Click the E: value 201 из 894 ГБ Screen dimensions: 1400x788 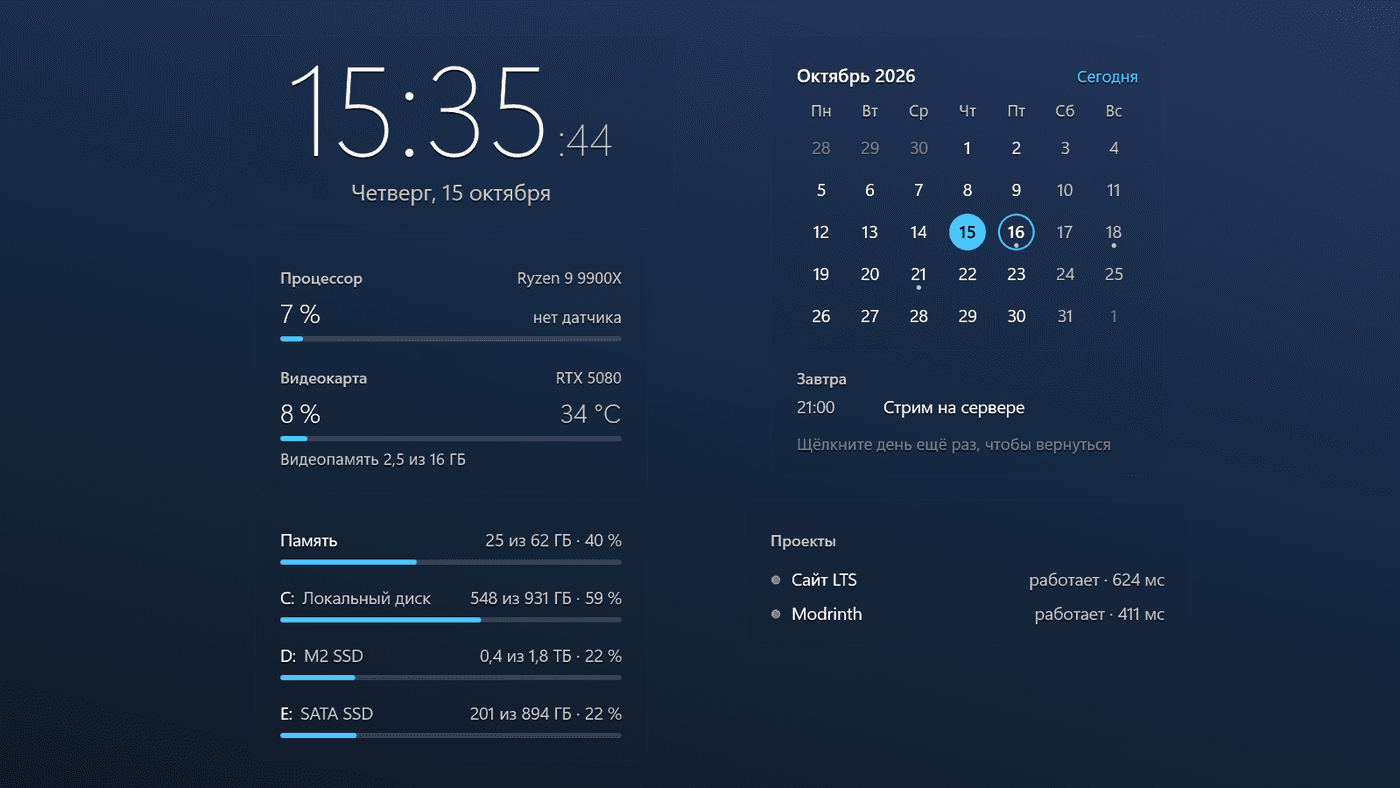521,715
